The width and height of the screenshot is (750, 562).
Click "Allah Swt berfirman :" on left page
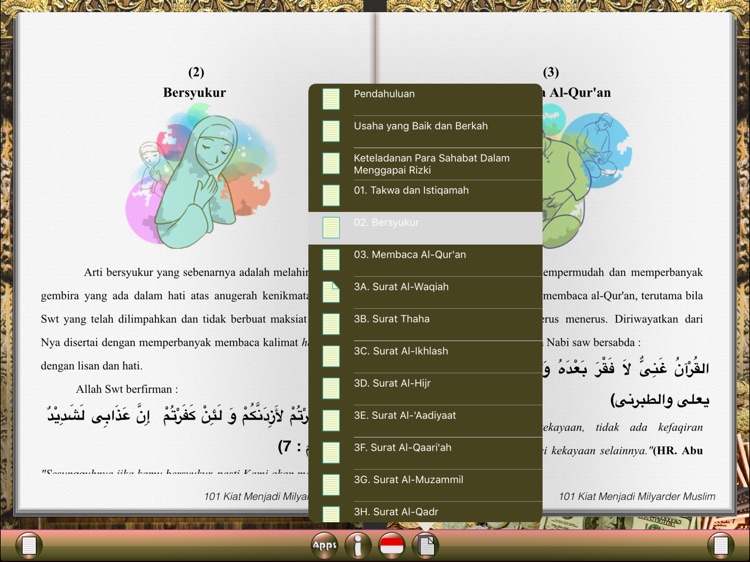(x=127, y=389)
